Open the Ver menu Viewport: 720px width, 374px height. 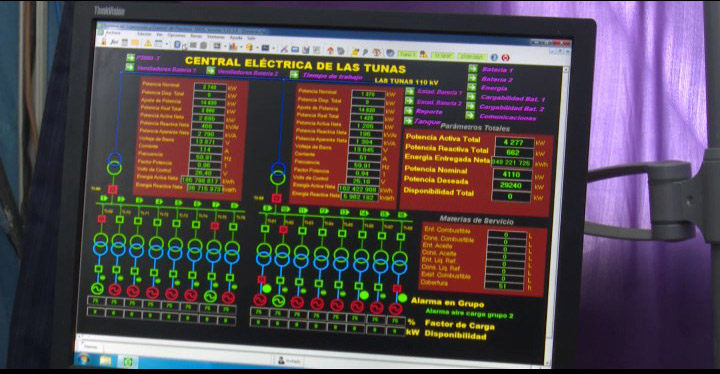(159, 34)
